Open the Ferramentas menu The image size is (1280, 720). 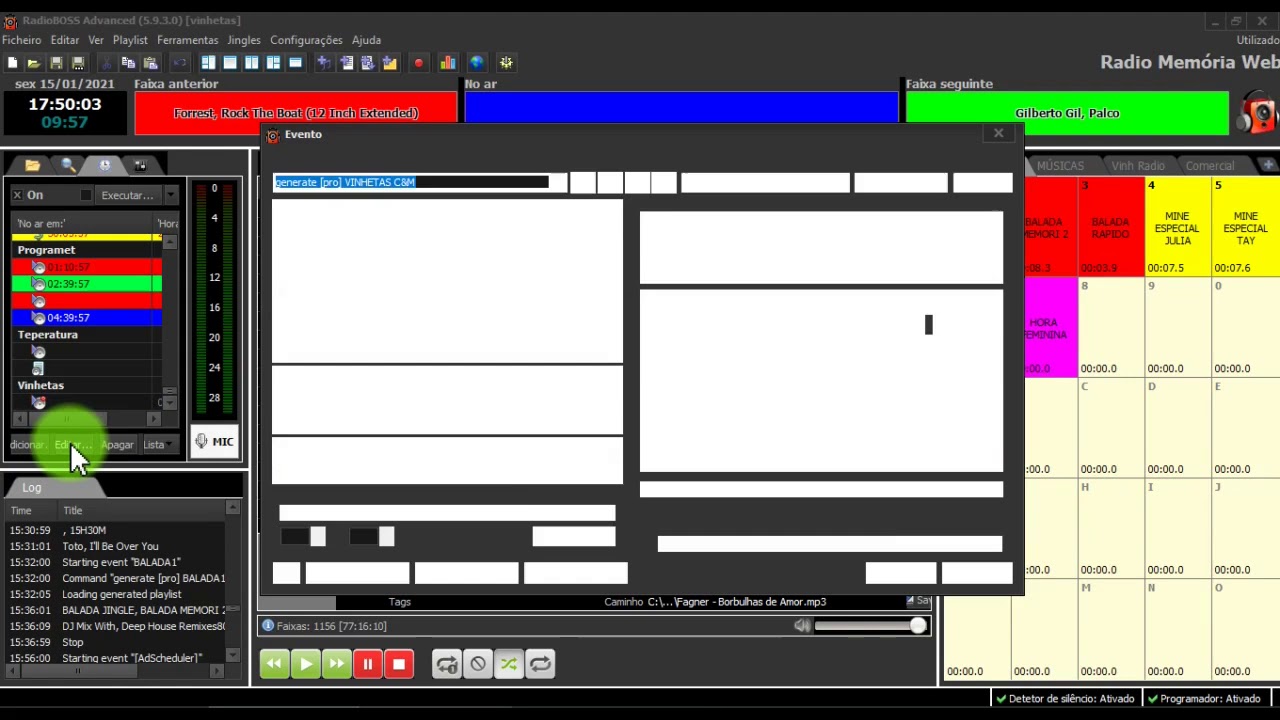pos(187,40)
